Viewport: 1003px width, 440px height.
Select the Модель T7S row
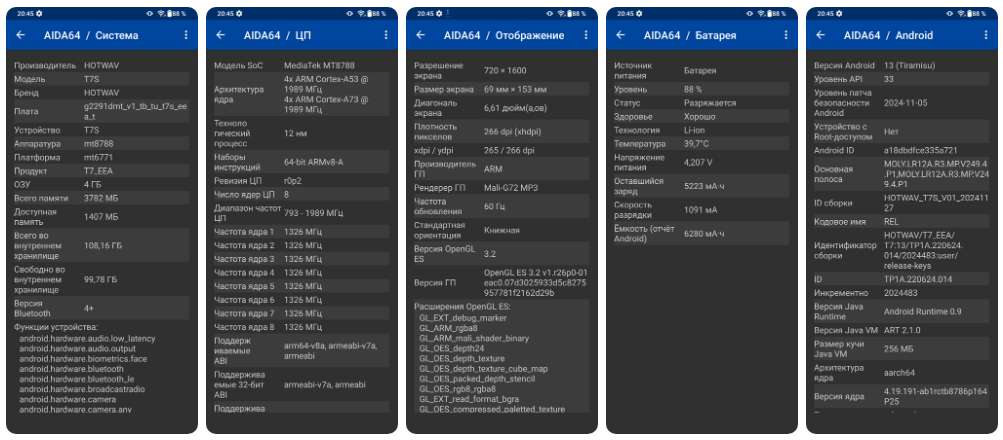click(x=101, y=79)
